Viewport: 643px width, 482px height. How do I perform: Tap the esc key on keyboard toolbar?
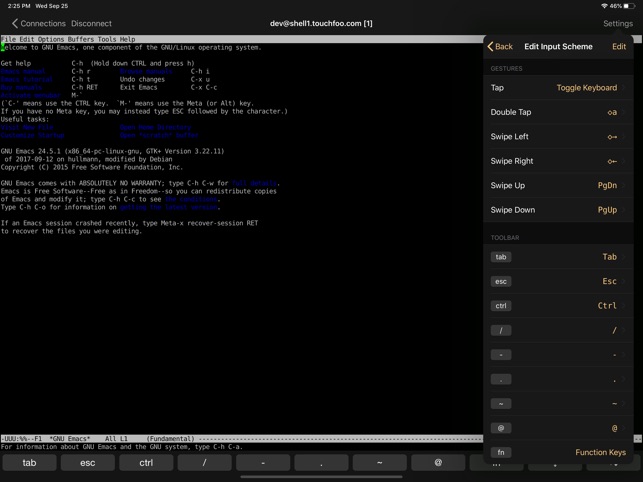pyautogui.click(x=87, y=463)
